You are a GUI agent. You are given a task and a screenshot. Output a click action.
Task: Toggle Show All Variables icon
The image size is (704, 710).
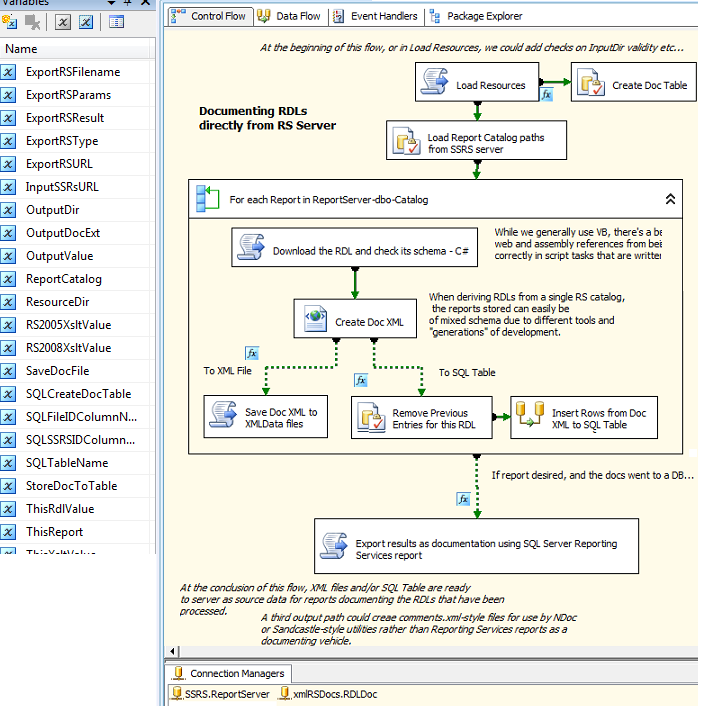86,22
